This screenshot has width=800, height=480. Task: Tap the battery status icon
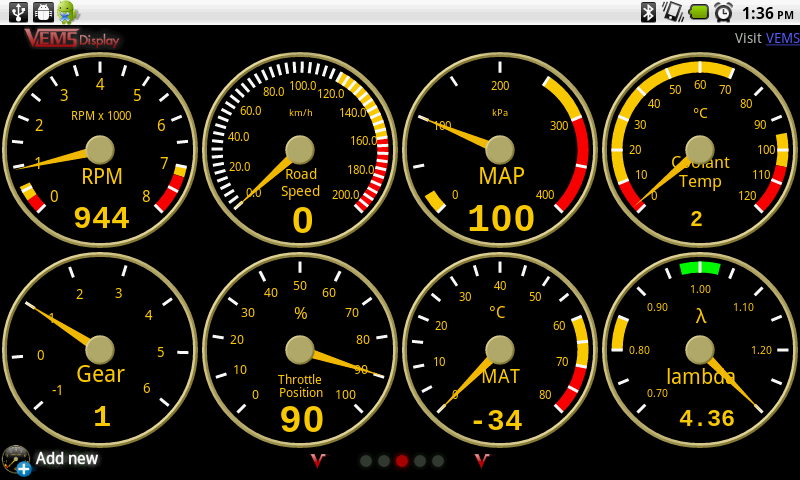click(x=698, y=12)
